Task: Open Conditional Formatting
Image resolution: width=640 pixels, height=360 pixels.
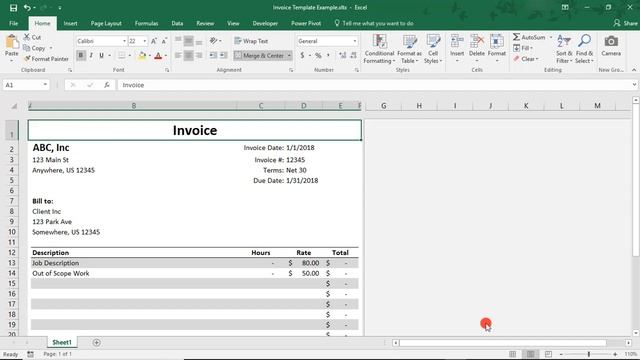Action: pos(379,49)
